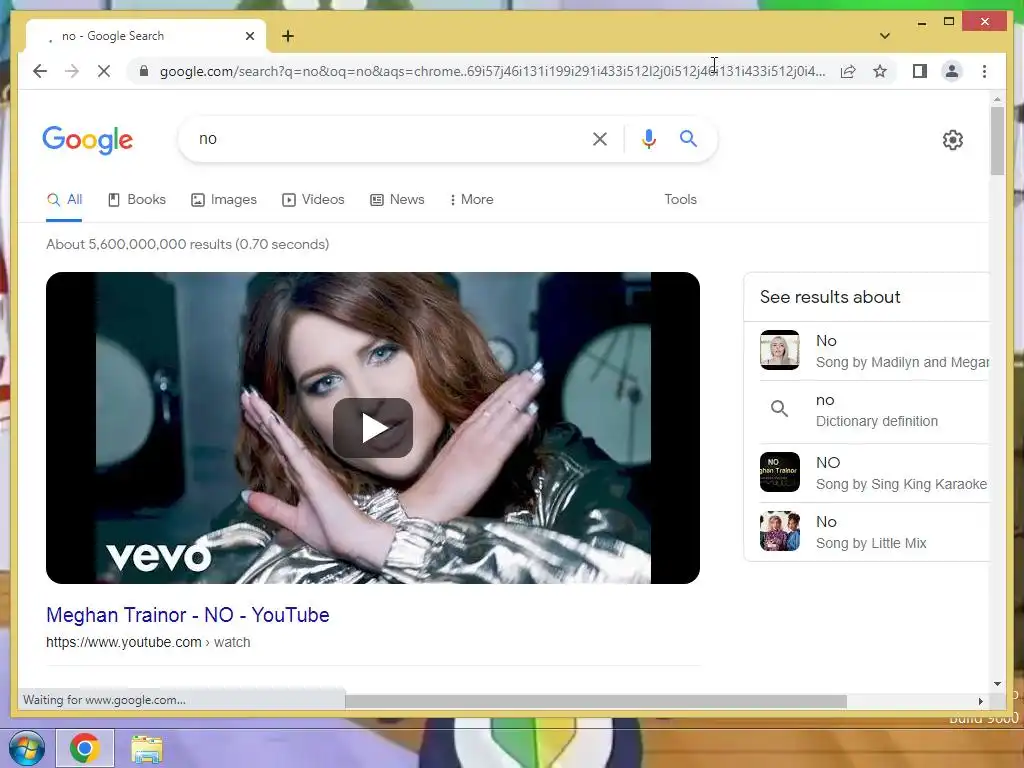1024x768 pixels.
Task: Open the Windows Start menu
Action: [26, 748]
